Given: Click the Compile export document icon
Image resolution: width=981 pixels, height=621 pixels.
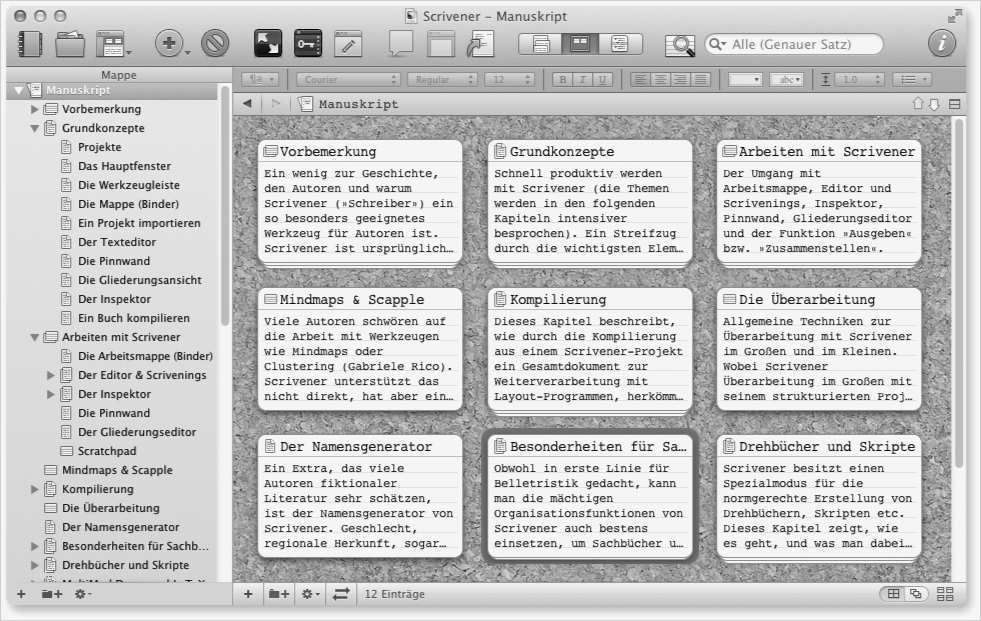Looking at the screenshot, I should [480, 44].
